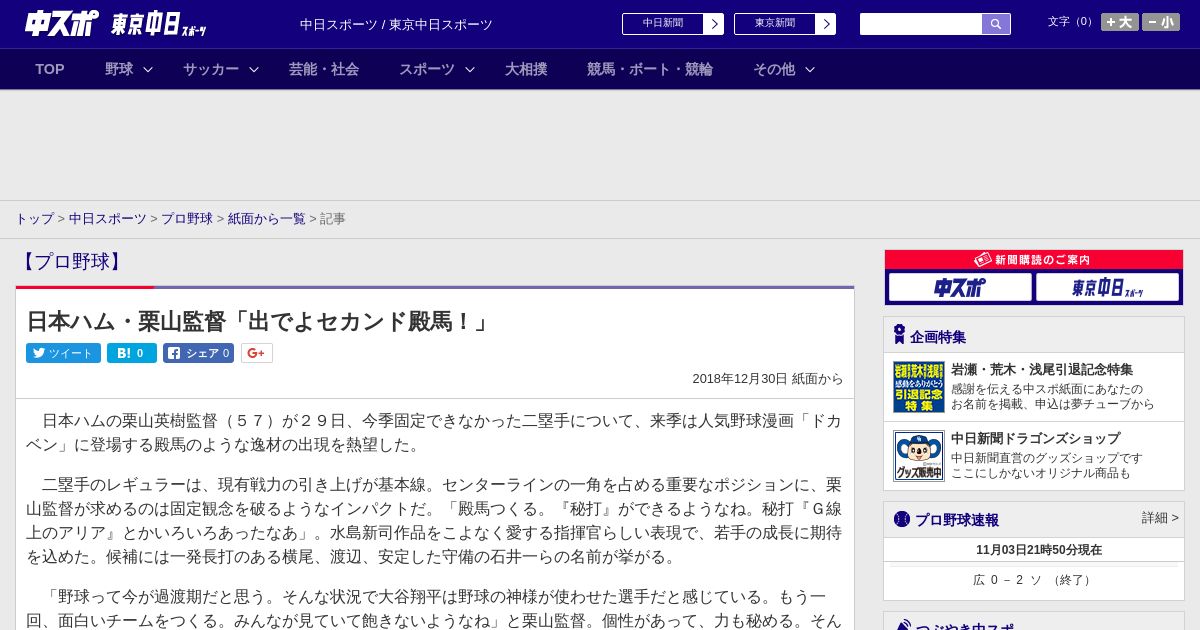Screen dimensions: 1200x630
Task: Open 東京中日スポーツ subscription banner button
Action: (1107, 287)
